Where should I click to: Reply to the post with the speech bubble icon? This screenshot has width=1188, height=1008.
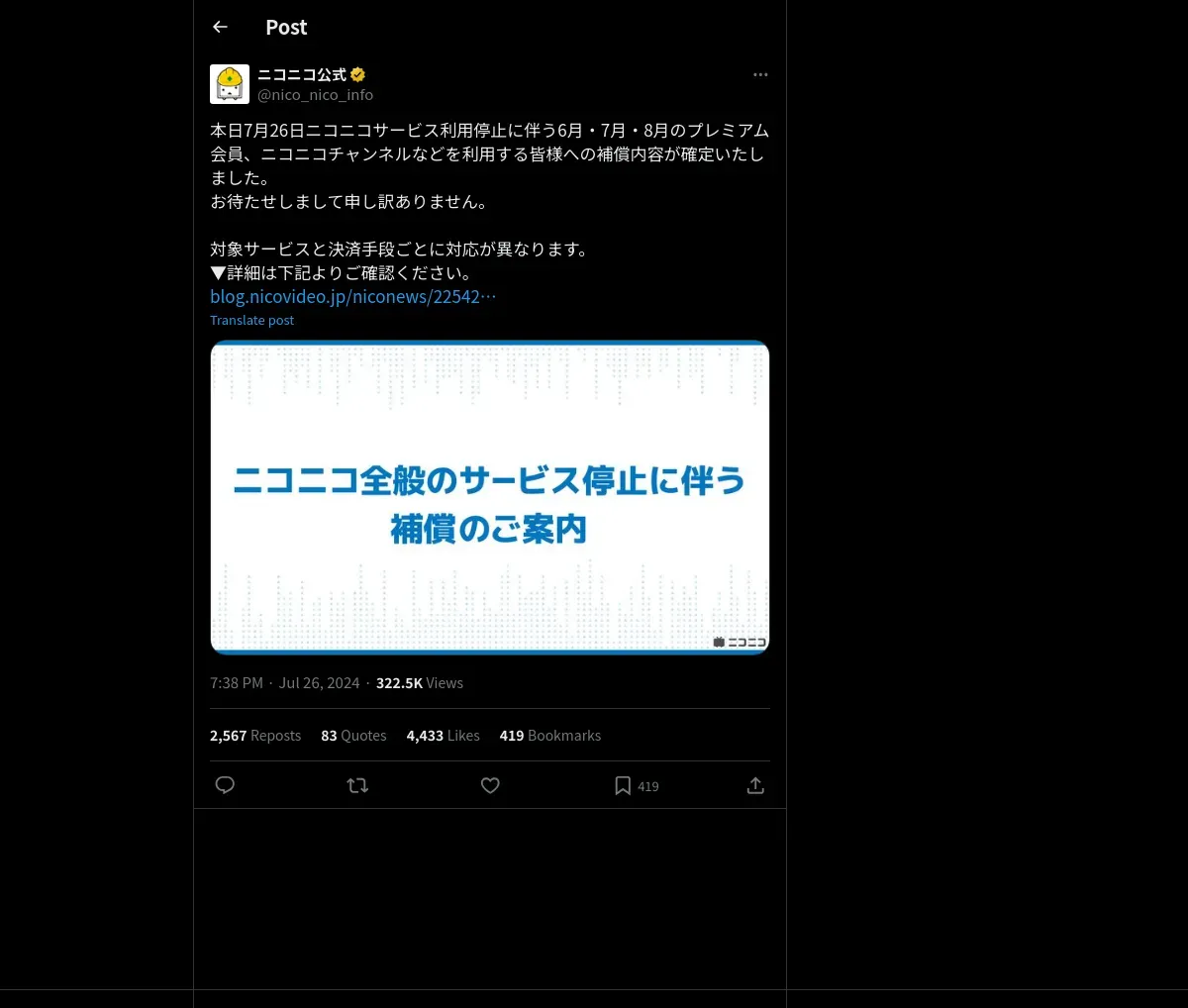tap(225, 785)
